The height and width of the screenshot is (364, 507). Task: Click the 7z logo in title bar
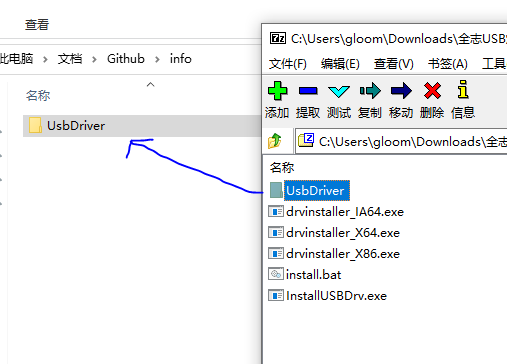(278, 38)
